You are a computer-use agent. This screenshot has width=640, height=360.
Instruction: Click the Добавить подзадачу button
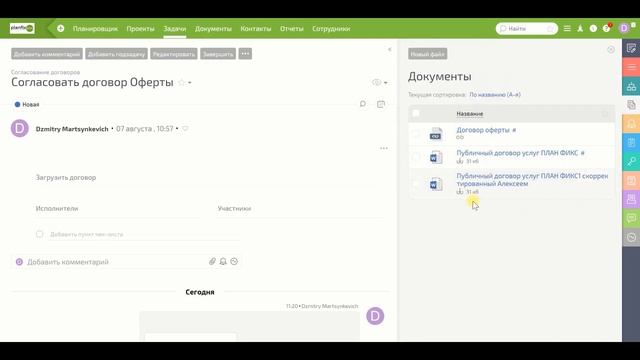click(116, 54)
